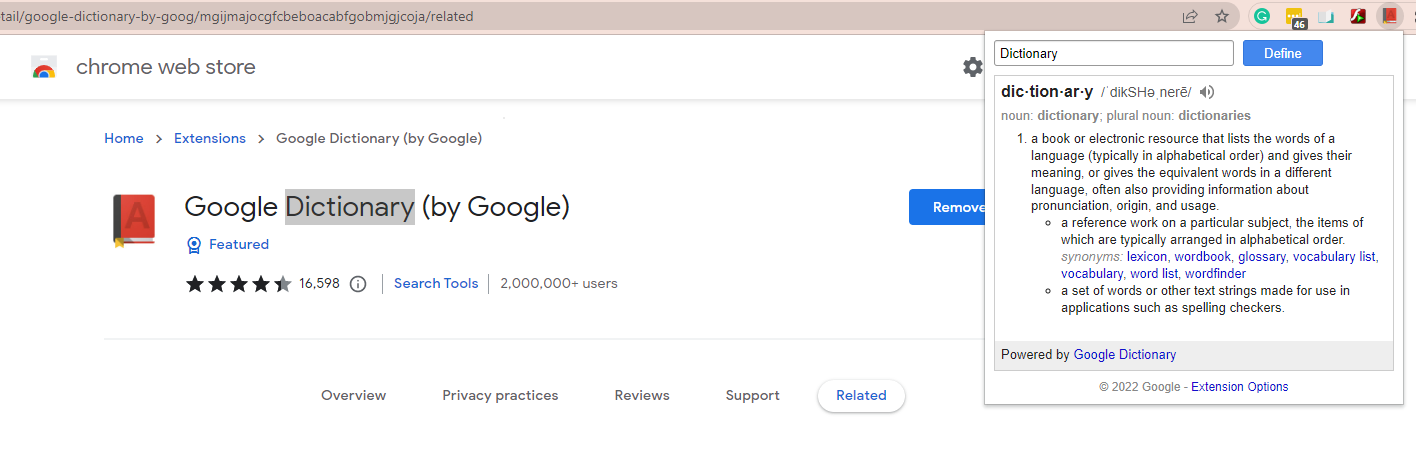Click the Dictionary word input field
The width and height of the screenshot is (1416, 453).
pyautogui.click(x=1114, y=53)
